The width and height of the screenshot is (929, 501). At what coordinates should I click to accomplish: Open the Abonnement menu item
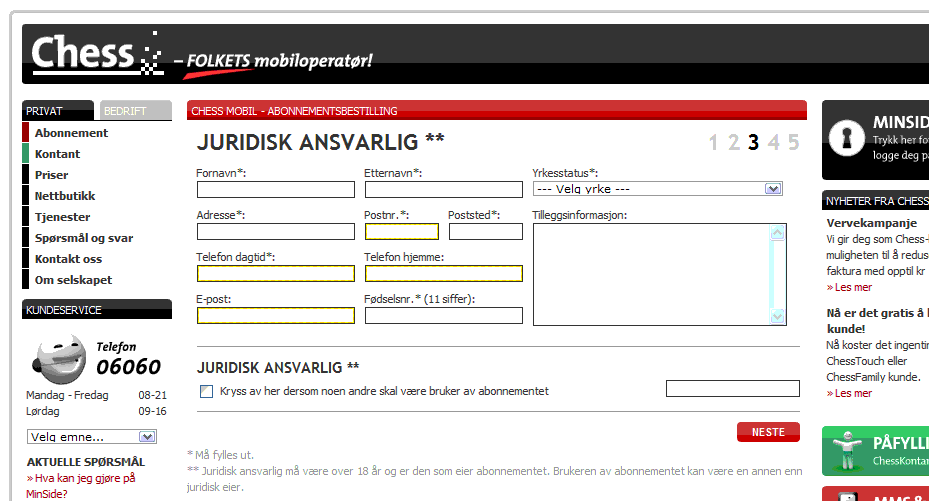click(71, 133)
